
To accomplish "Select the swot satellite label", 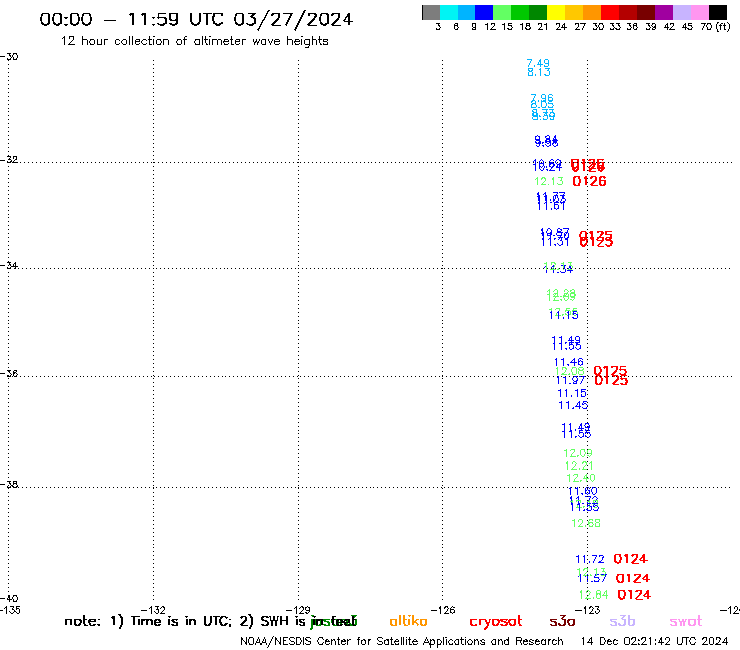I will pos(686,621).
